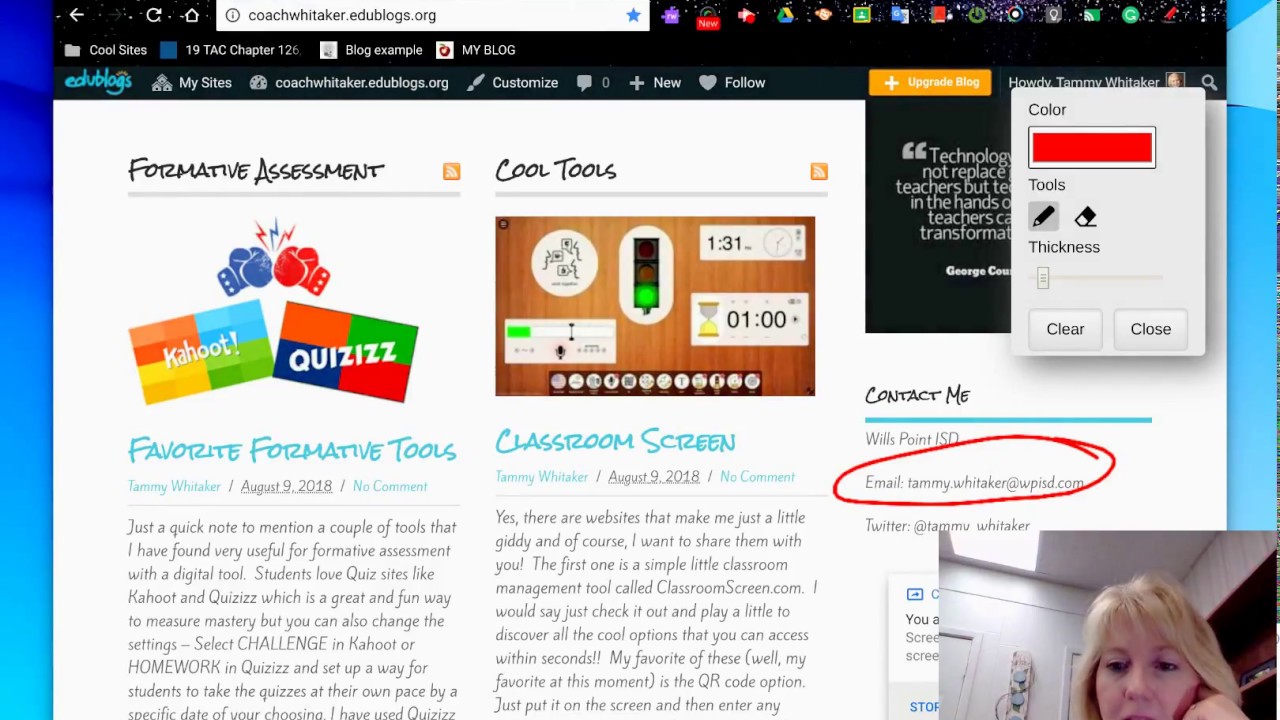Open the Howdy, Tammy Whitaker account menu

1096,83
